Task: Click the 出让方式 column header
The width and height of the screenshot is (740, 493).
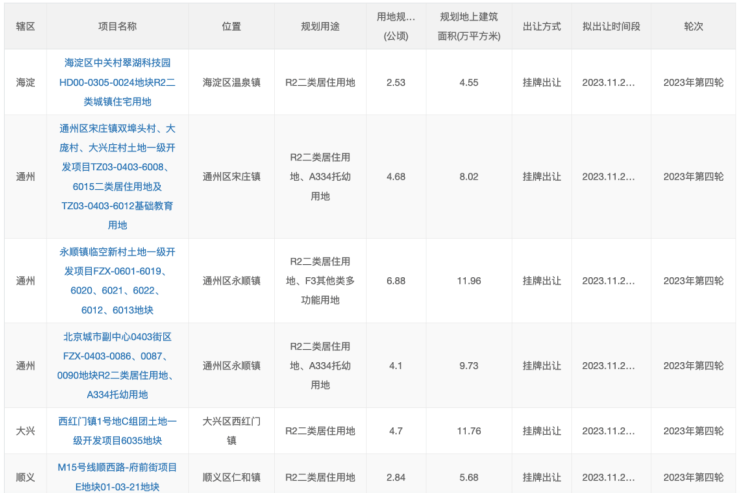Action: click(x=541, y=26)
